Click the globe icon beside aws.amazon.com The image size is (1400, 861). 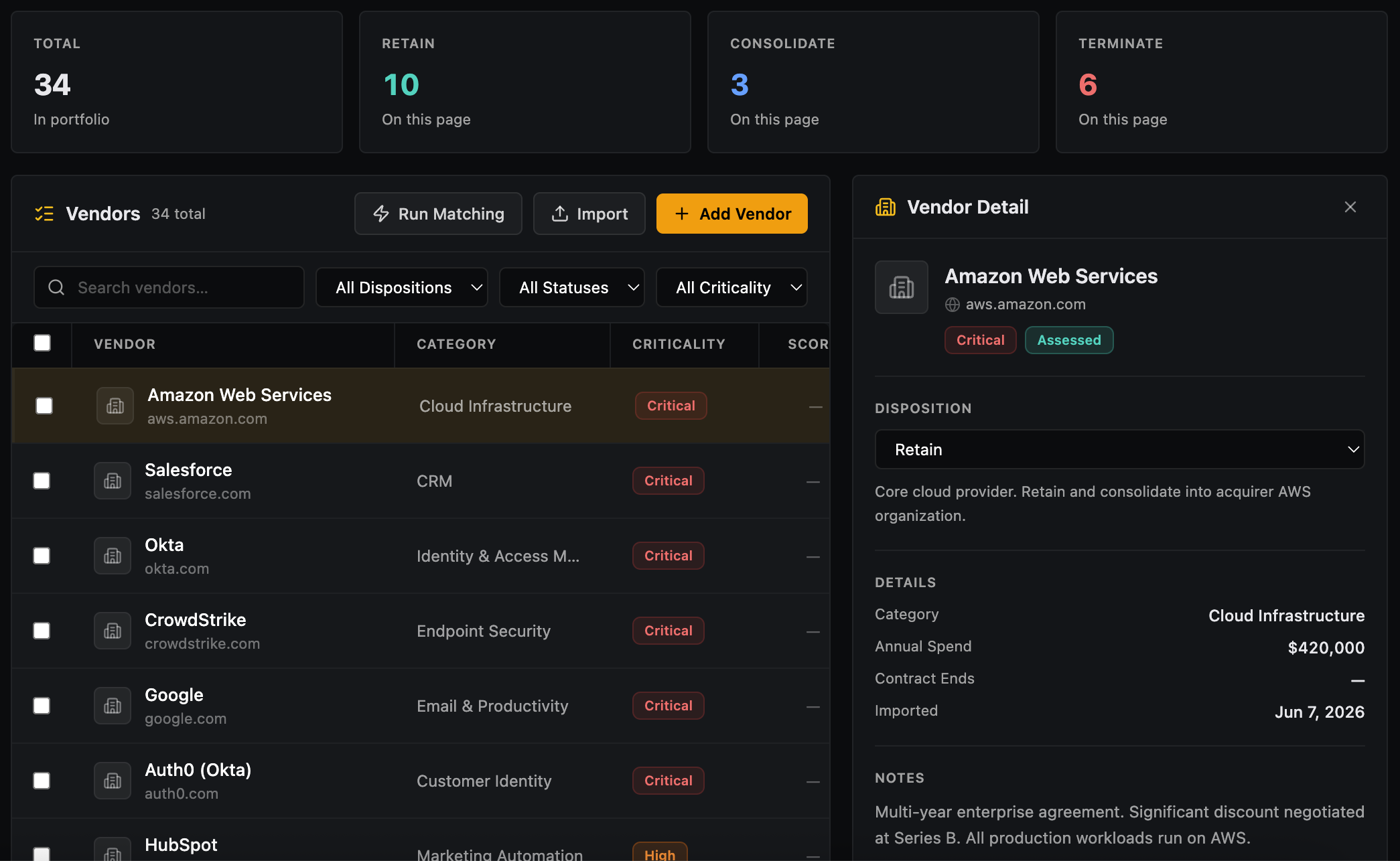953,305
